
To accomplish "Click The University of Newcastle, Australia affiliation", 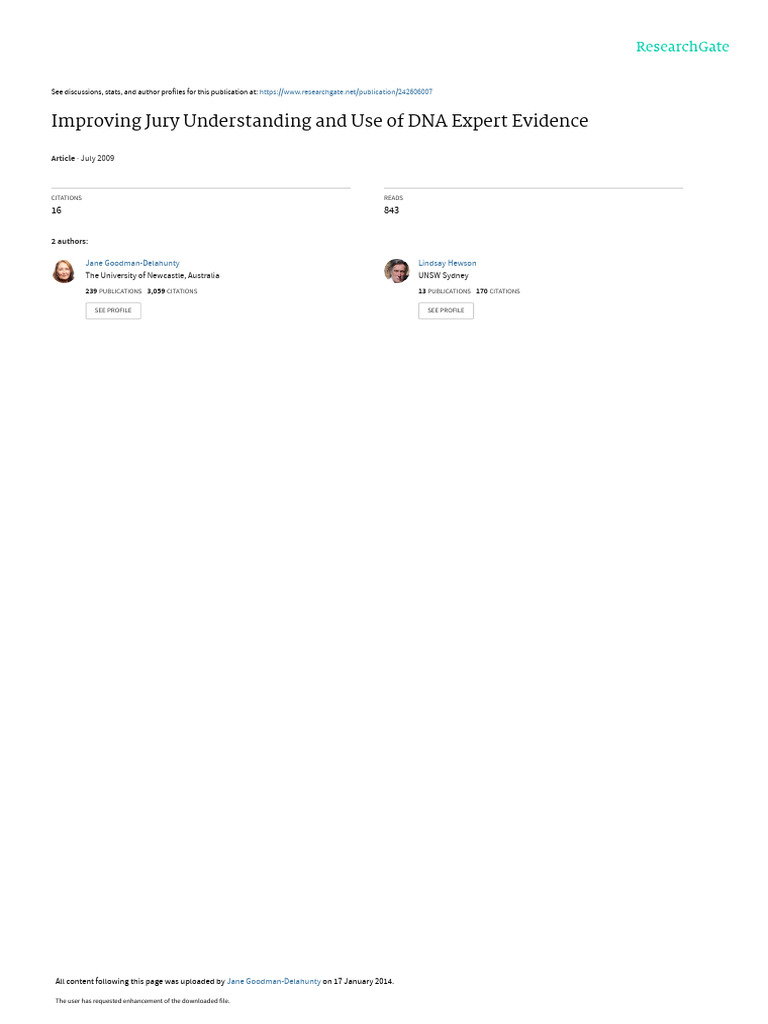I will click(x=152, y=276).
